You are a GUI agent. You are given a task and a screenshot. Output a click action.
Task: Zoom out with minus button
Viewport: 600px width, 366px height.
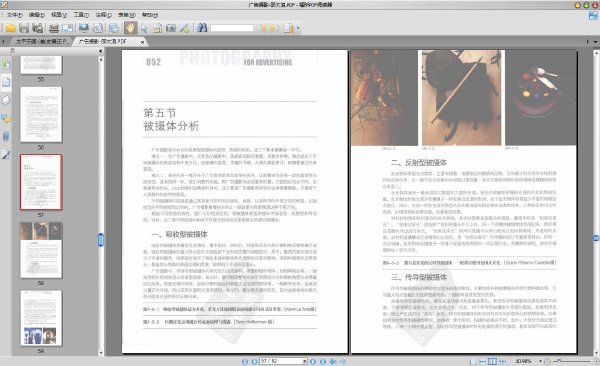coord(548,361)
